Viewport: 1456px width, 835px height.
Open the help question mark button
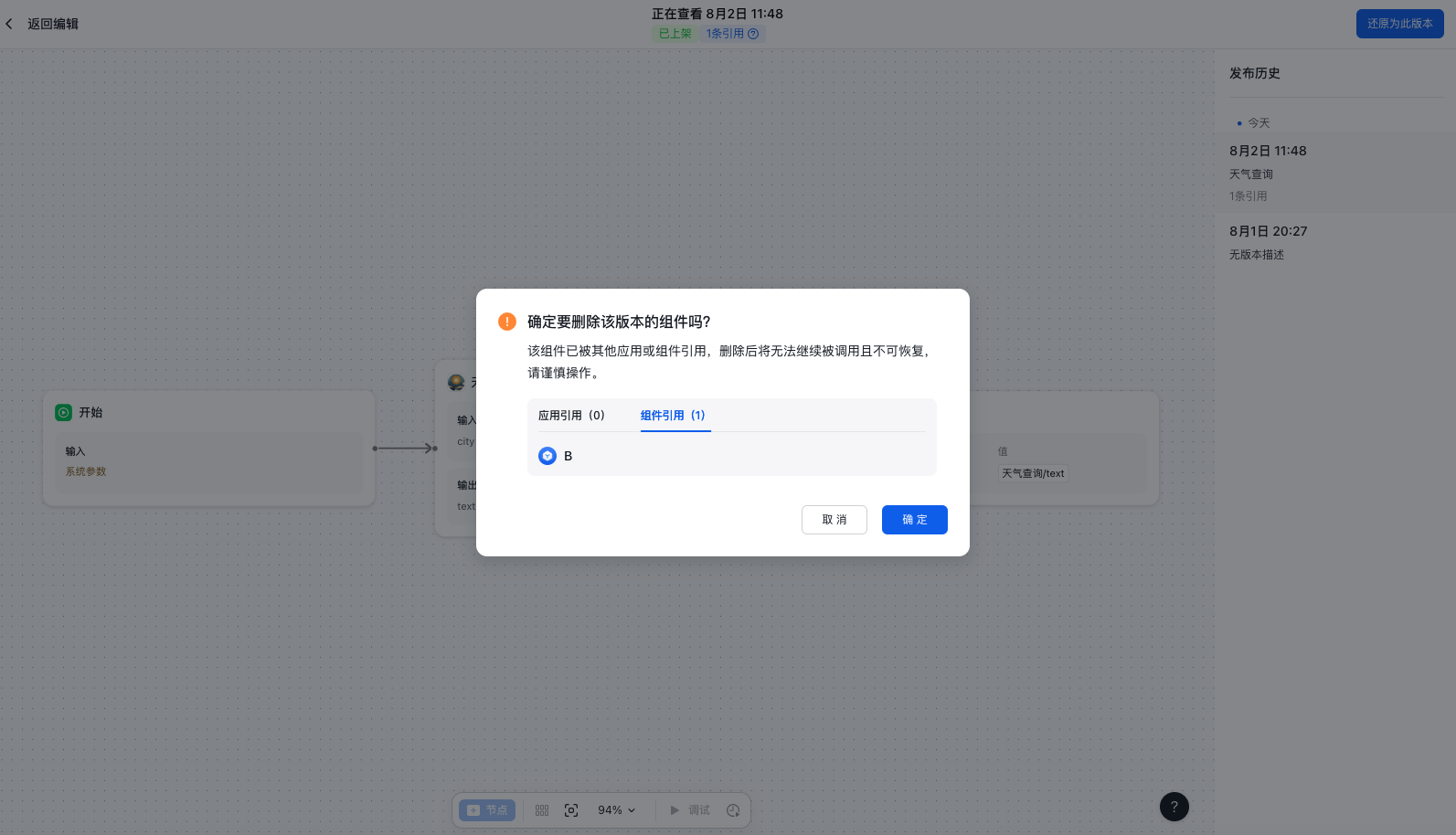tap(1174, 807)
